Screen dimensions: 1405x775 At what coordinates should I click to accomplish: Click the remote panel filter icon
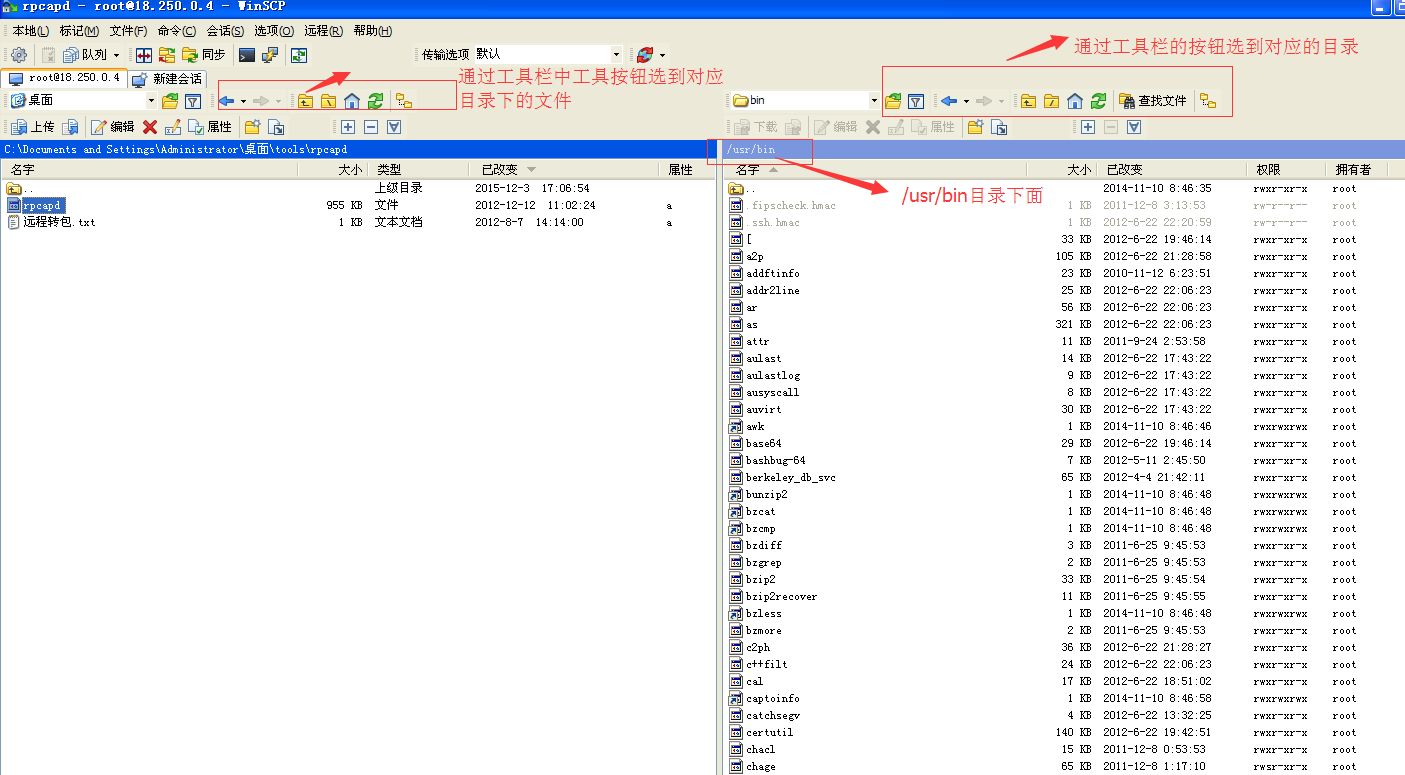point(916,101)
